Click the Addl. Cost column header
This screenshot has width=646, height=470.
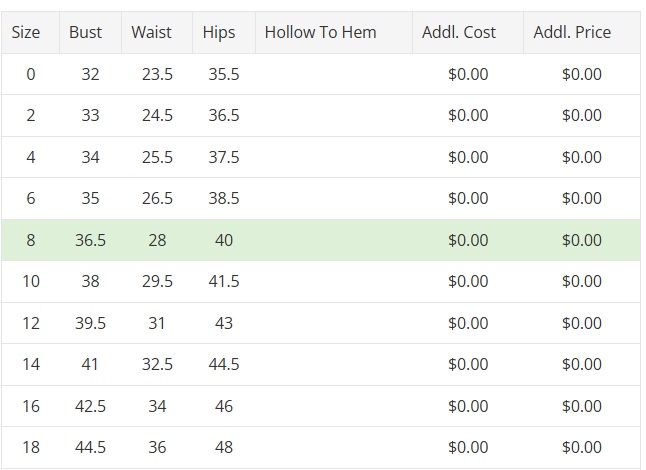(459, 32)
